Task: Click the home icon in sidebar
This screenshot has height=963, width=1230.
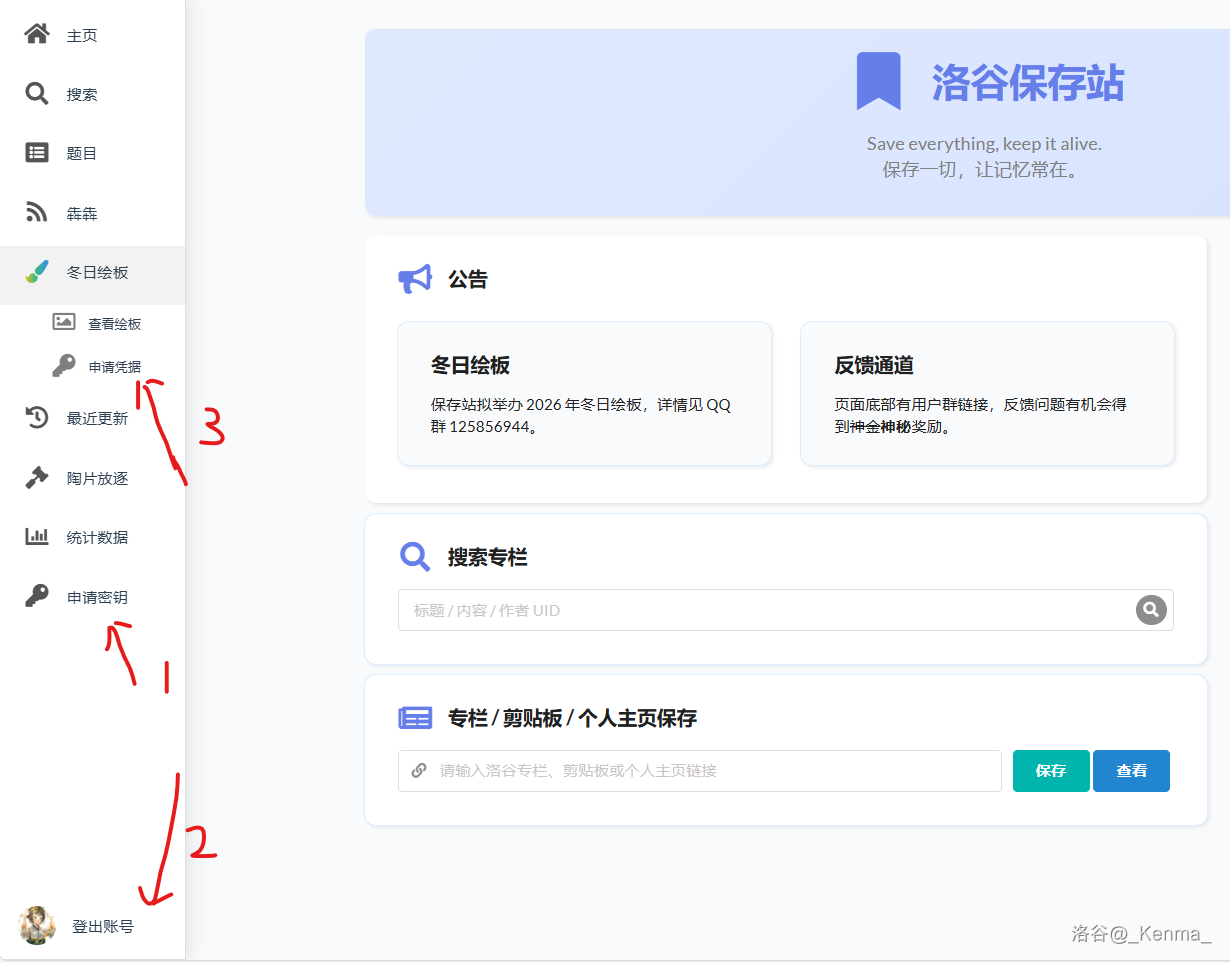Action: [37, 35]
